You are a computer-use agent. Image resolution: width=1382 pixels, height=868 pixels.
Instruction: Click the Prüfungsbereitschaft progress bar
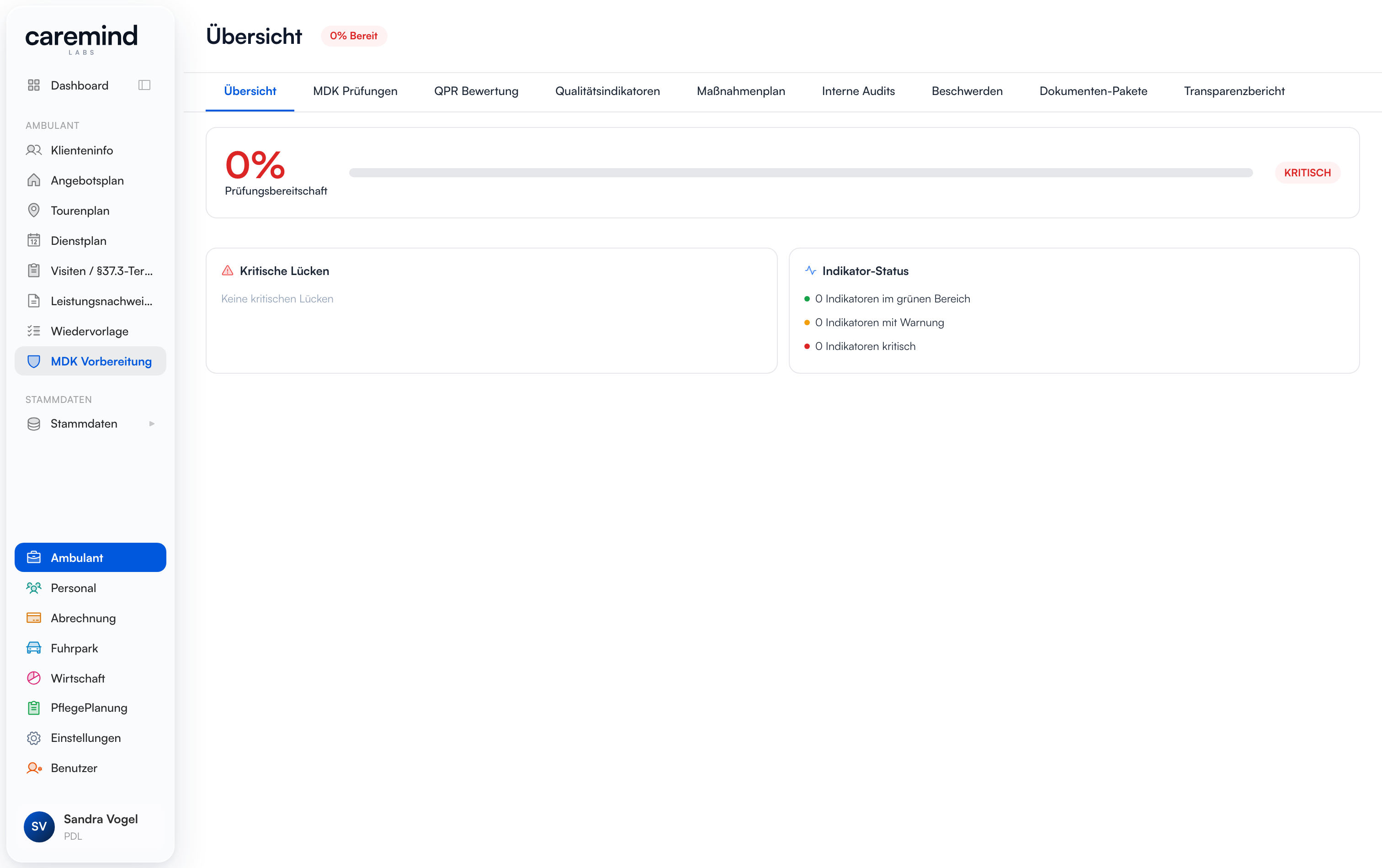(801, 173)
